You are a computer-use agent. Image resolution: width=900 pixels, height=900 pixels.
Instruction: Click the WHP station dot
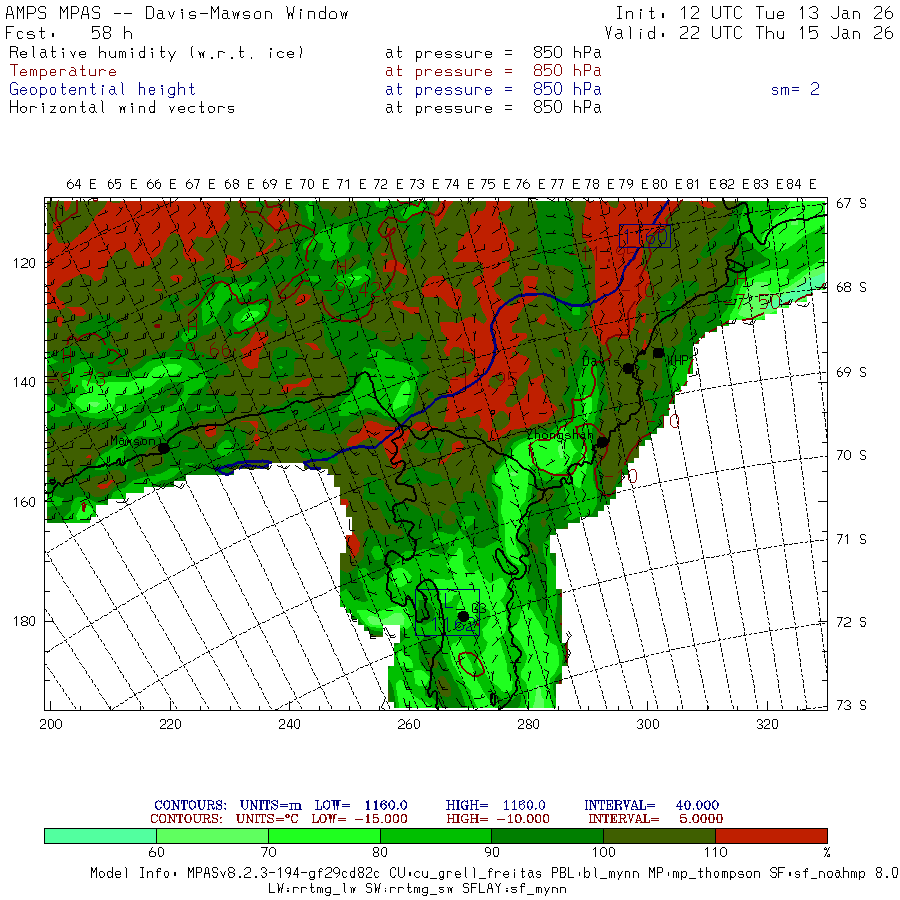659,353
